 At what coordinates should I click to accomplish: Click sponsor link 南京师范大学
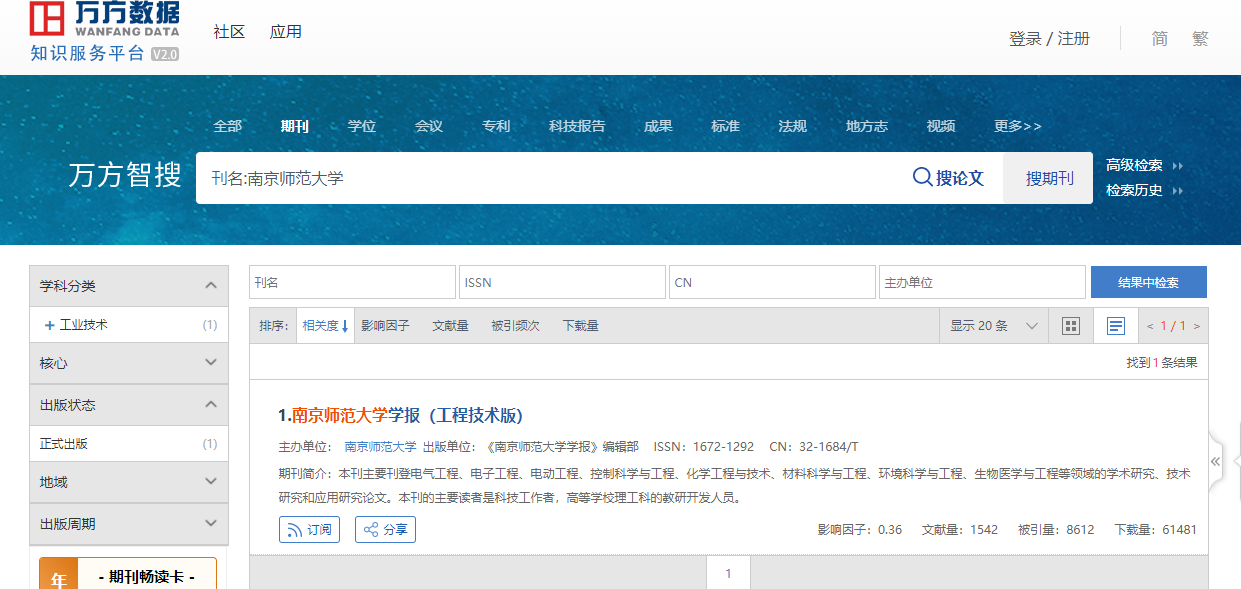(x=380, y=447)
